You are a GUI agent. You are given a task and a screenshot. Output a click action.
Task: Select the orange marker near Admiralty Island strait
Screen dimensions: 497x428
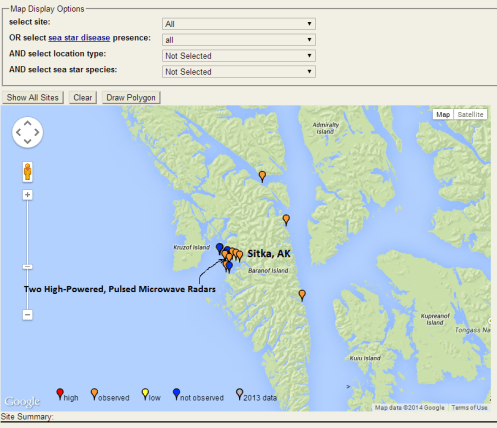[x=286, y=220]
